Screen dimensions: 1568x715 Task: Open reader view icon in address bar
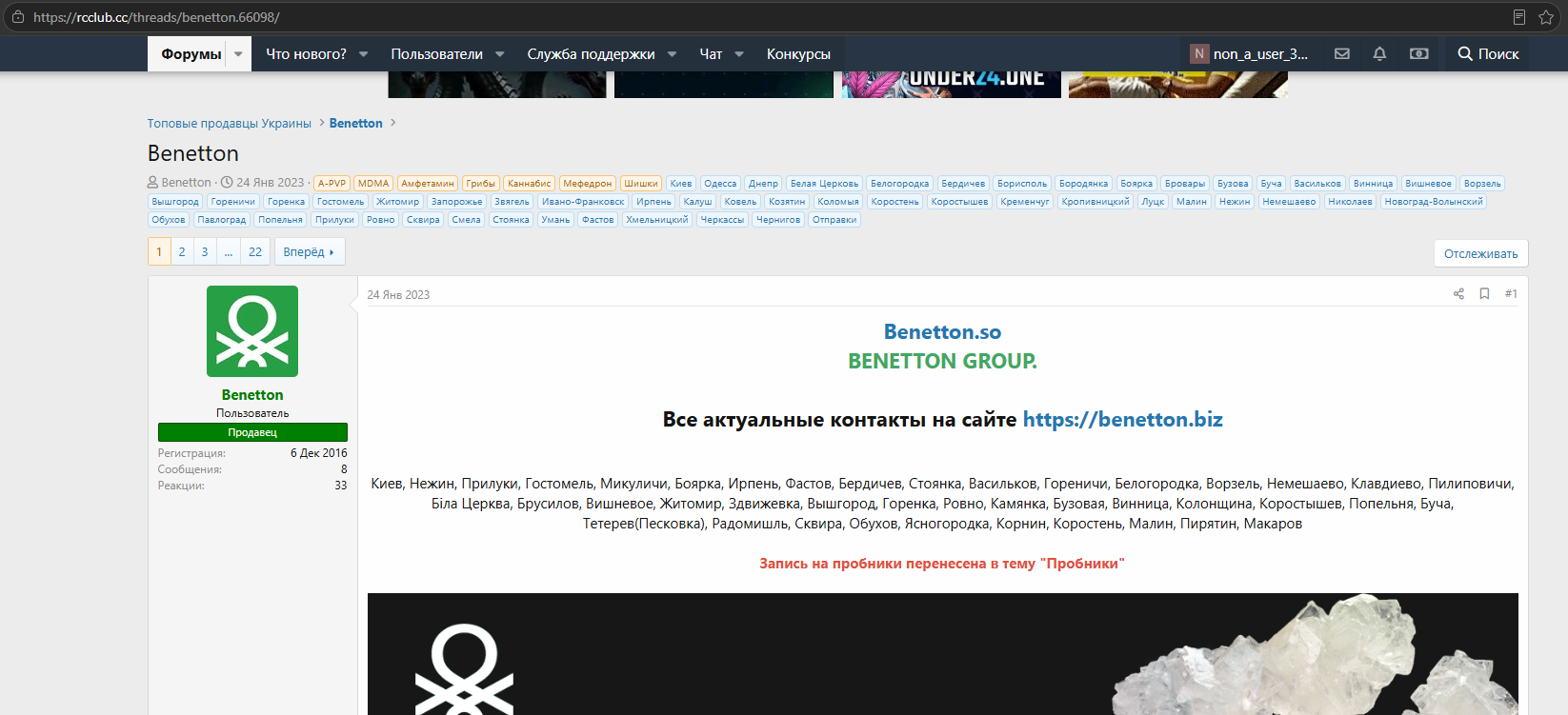[x=1519, y=17]
